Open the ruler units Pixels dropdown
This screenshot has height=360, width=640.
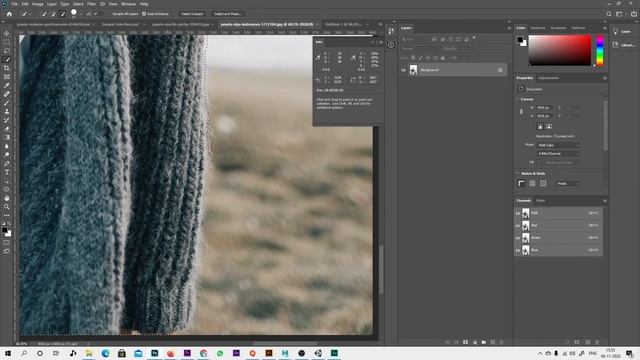568,184
